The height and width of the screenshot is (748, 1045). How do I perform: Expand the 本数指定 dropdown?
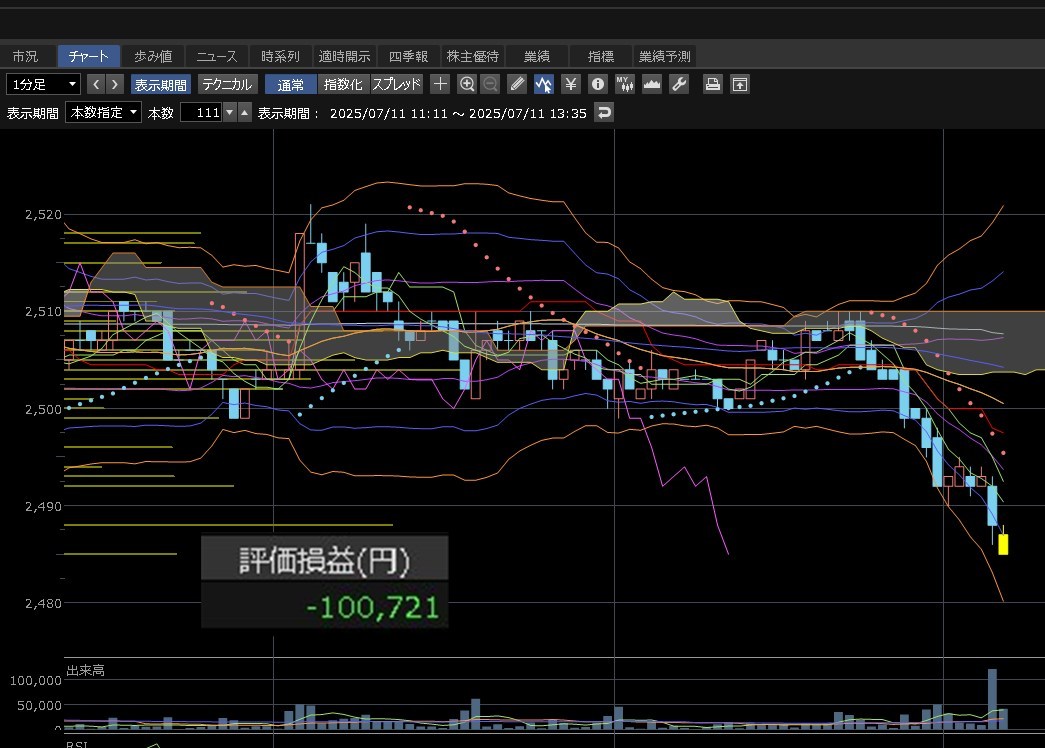point(103,113)
